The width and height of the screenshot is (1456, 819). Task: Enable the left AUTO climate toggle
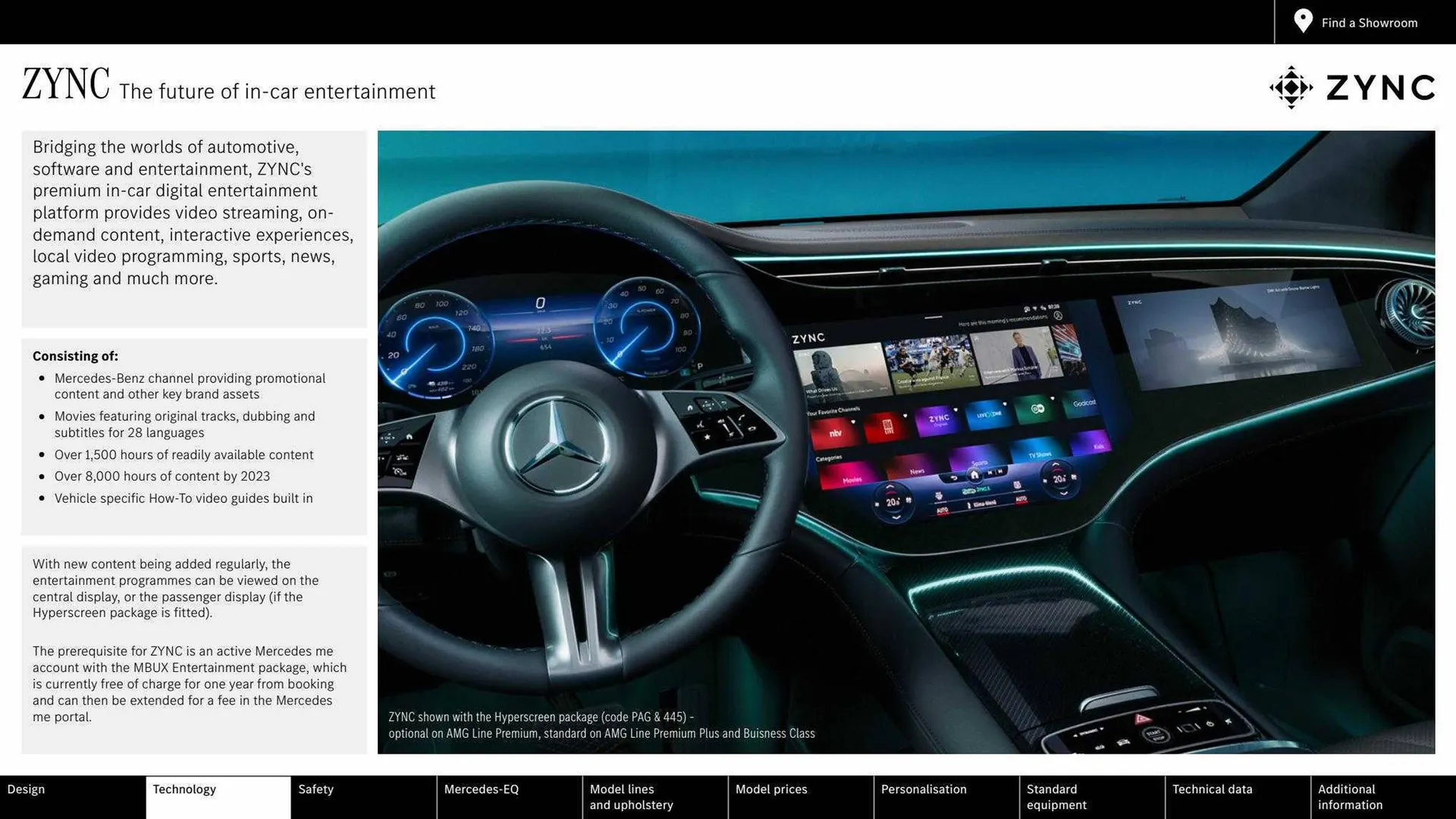[x=943, y=510]
